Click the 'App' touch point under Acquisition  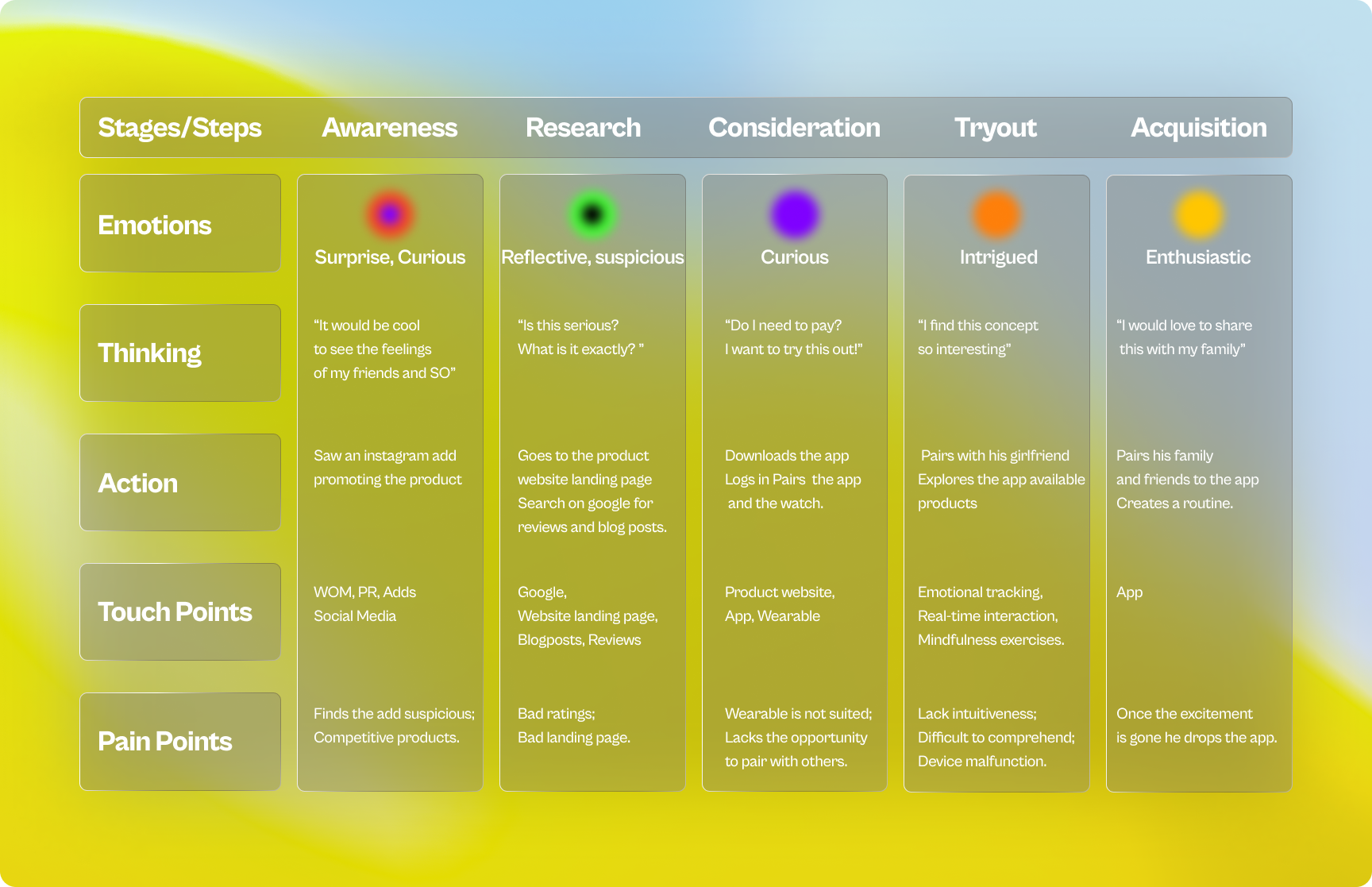coord(1129,592)
